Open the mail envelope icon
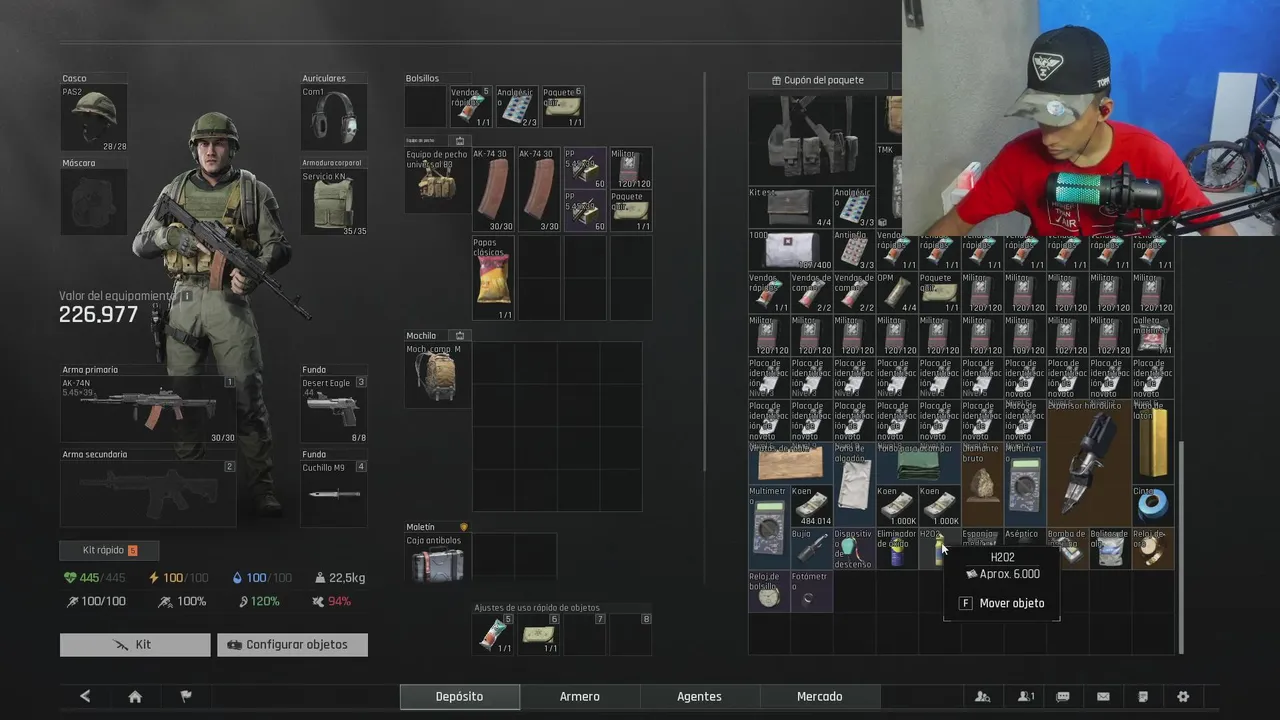The width and height of the screenshot is (1280, 720). click(x=1103, y=697)
